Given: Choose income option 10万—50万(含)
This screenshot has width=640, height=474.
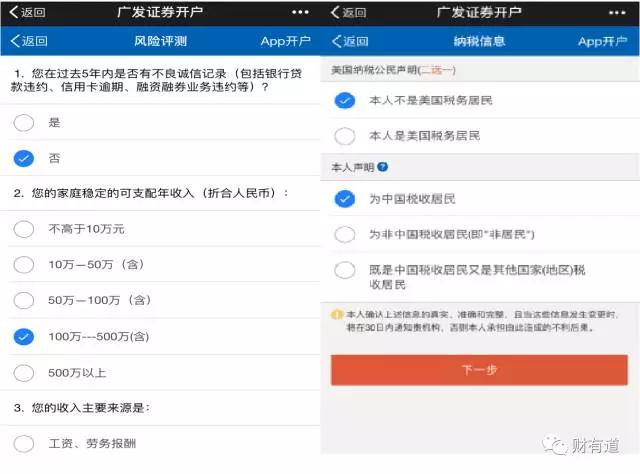Looking at the screenshot, I should point(24,264).
